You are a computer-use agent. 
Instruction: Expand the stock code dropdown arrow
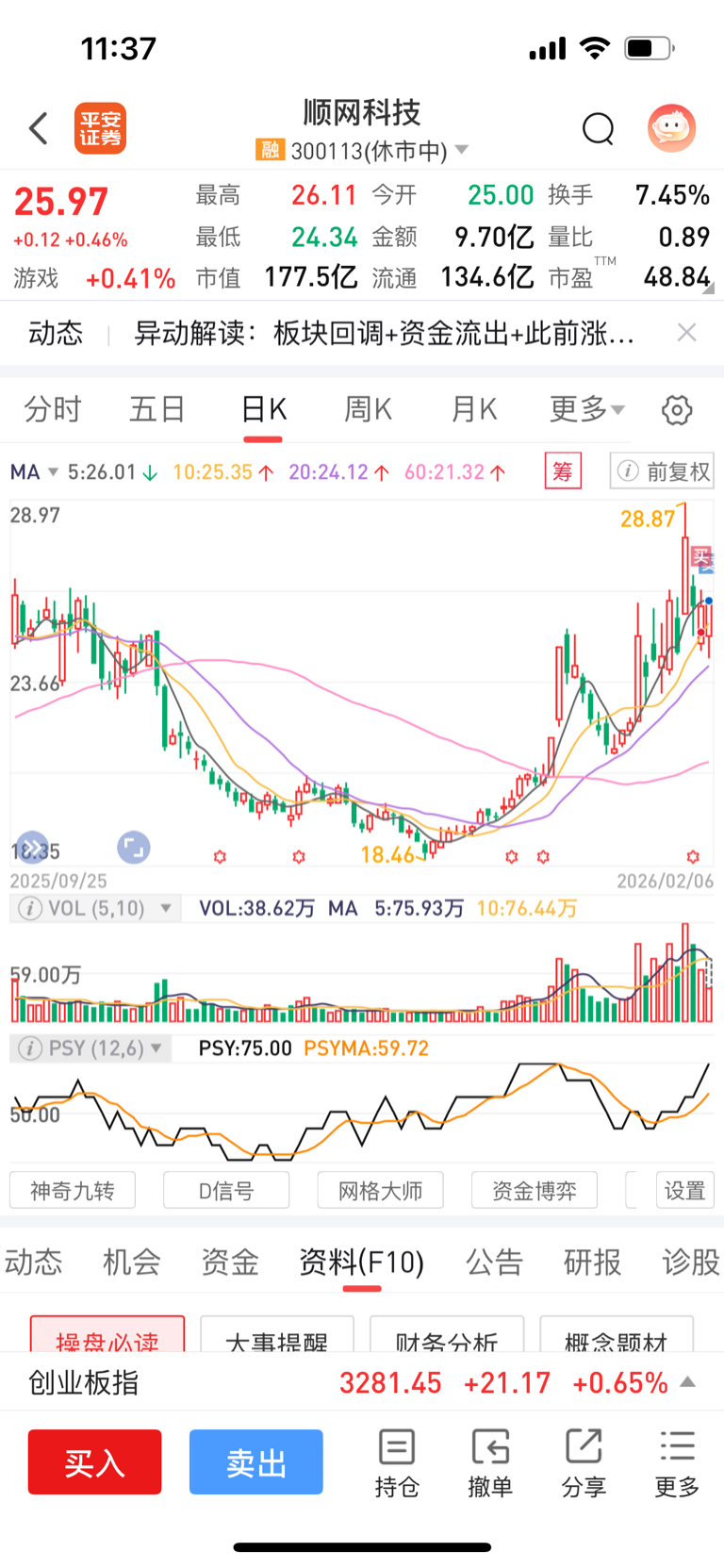pos(461,150)
